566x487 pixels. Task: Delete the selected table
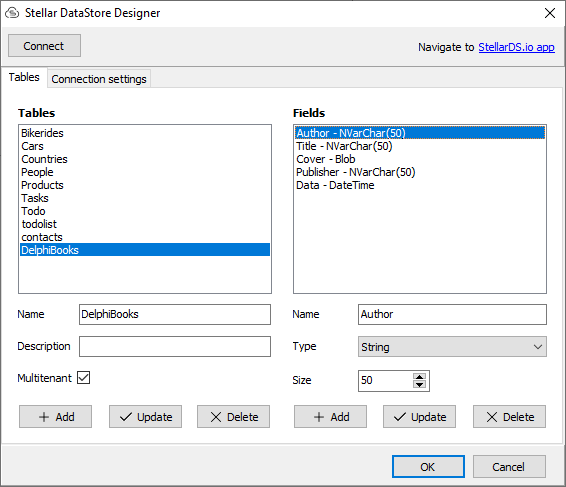pos(233,417)
